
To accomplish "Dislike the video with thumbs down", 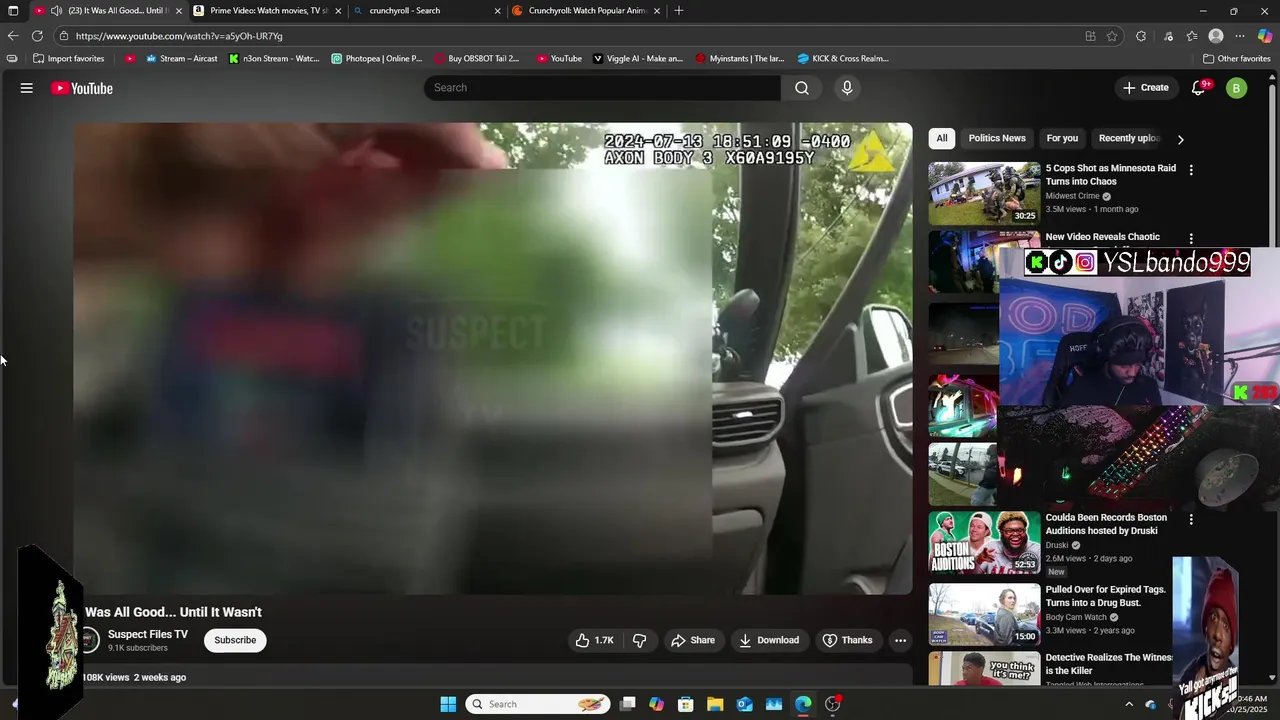I will click(639, 640).
